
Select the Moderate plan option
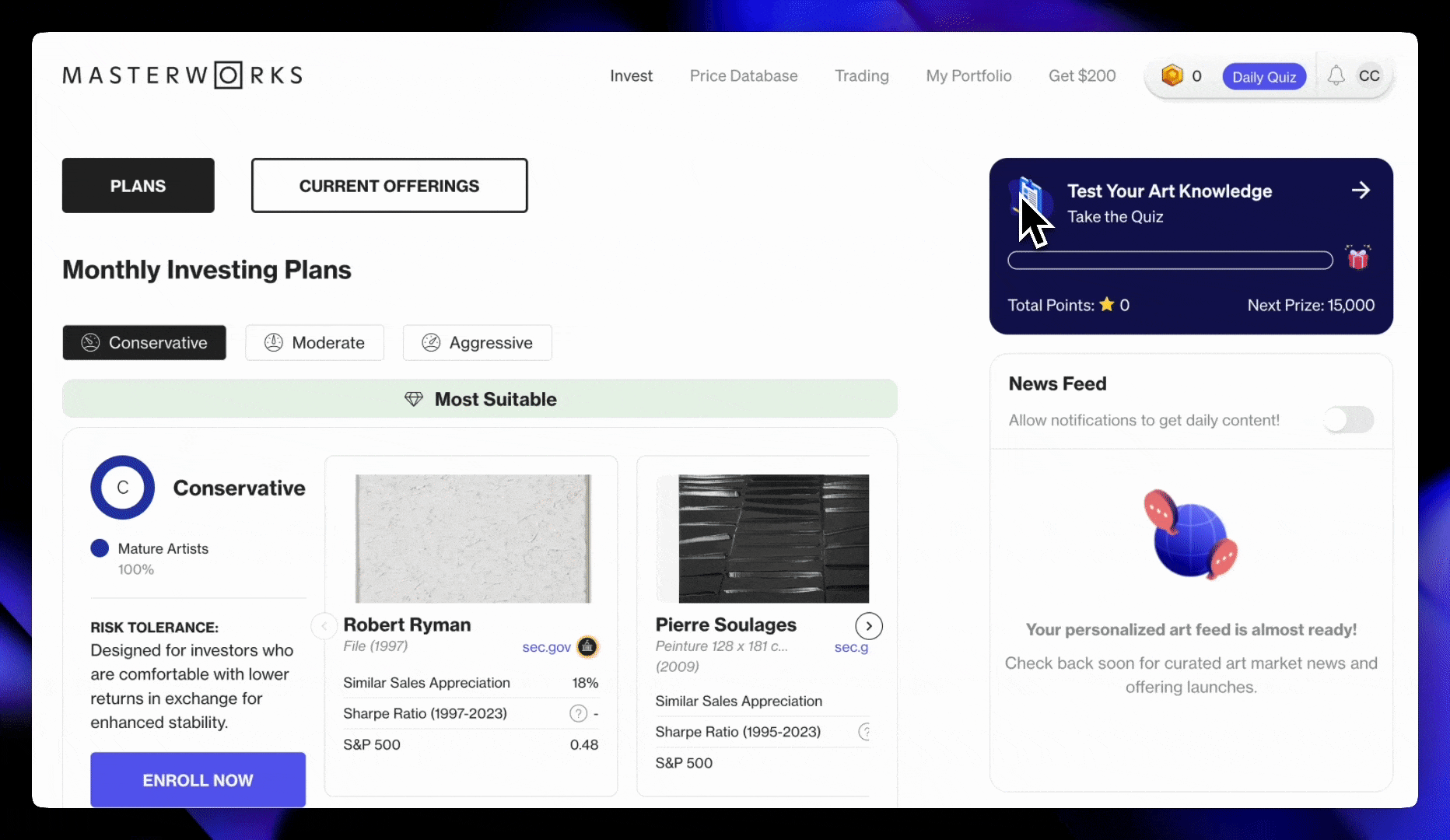pos(315,343)
